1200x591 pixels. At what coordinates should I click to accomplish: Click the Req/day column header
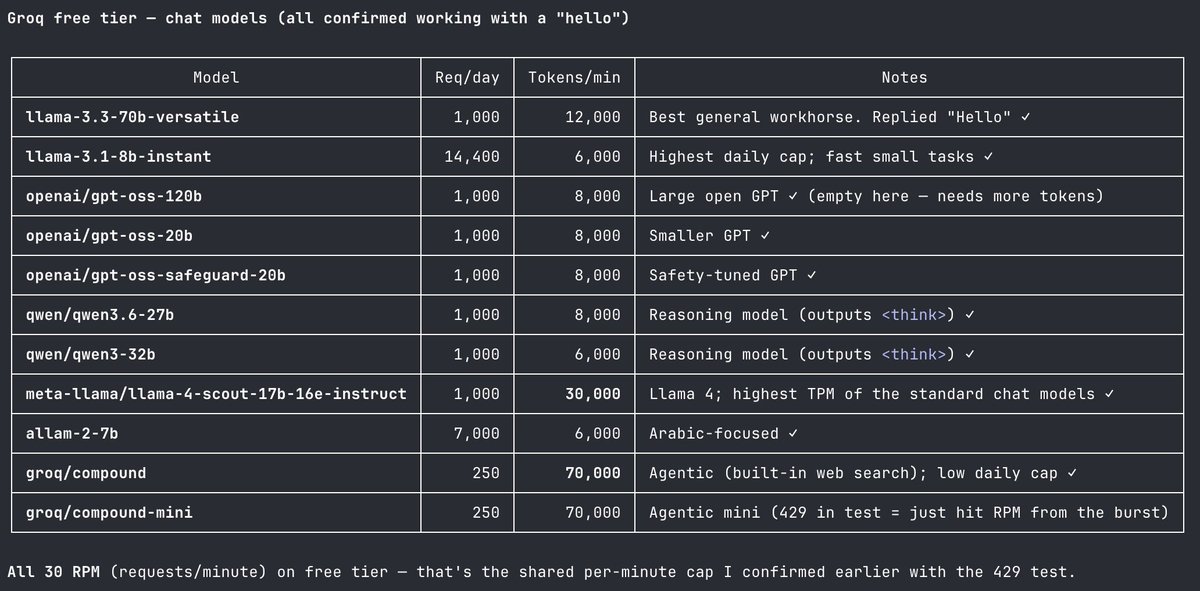(x=467, y=77)
